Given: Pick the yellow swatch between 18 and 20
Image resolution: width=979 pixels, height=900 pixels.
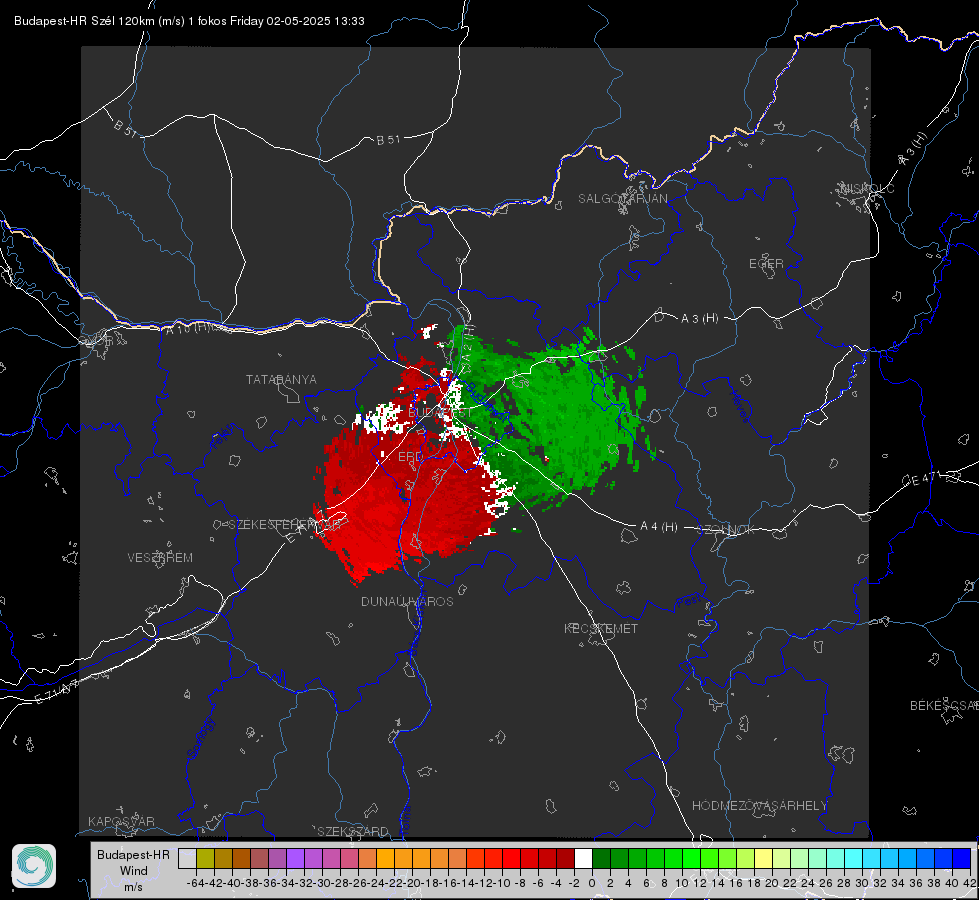Looking at the screenshot, I should tap(763, 858).
